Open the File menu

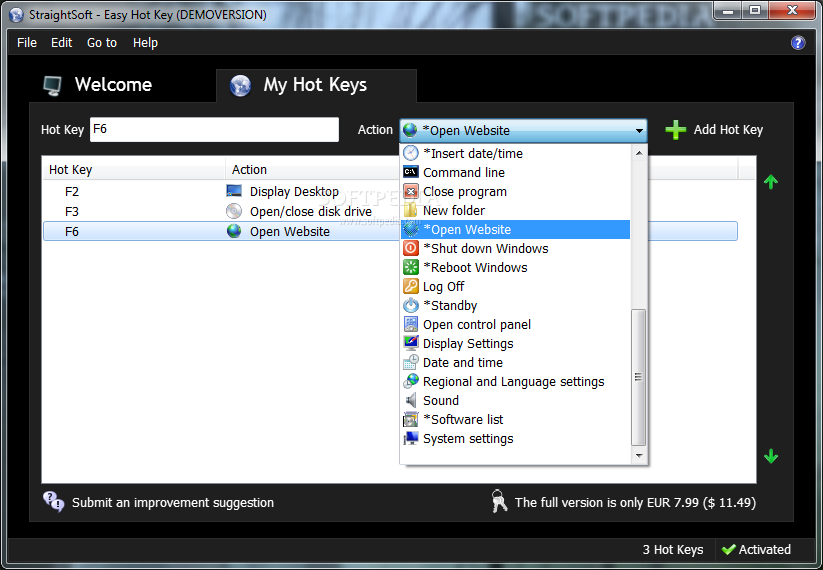pos(27,43)
